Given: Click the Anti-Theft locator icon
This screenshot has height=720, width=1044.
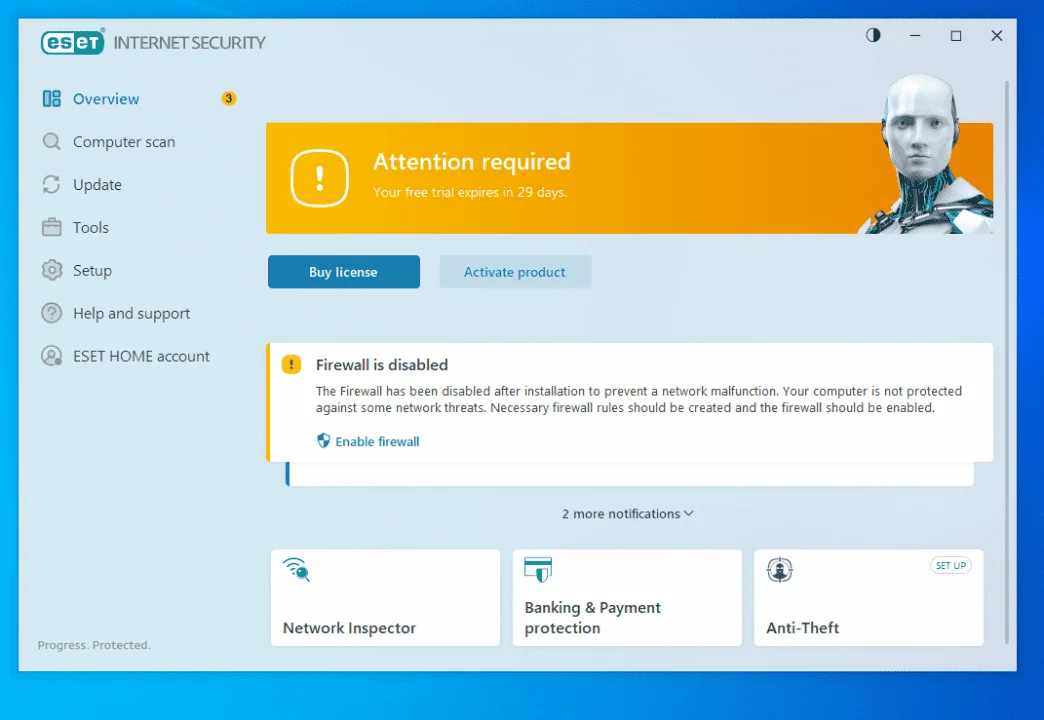Looking at the screenshot, I should click(x=780, y=569).
